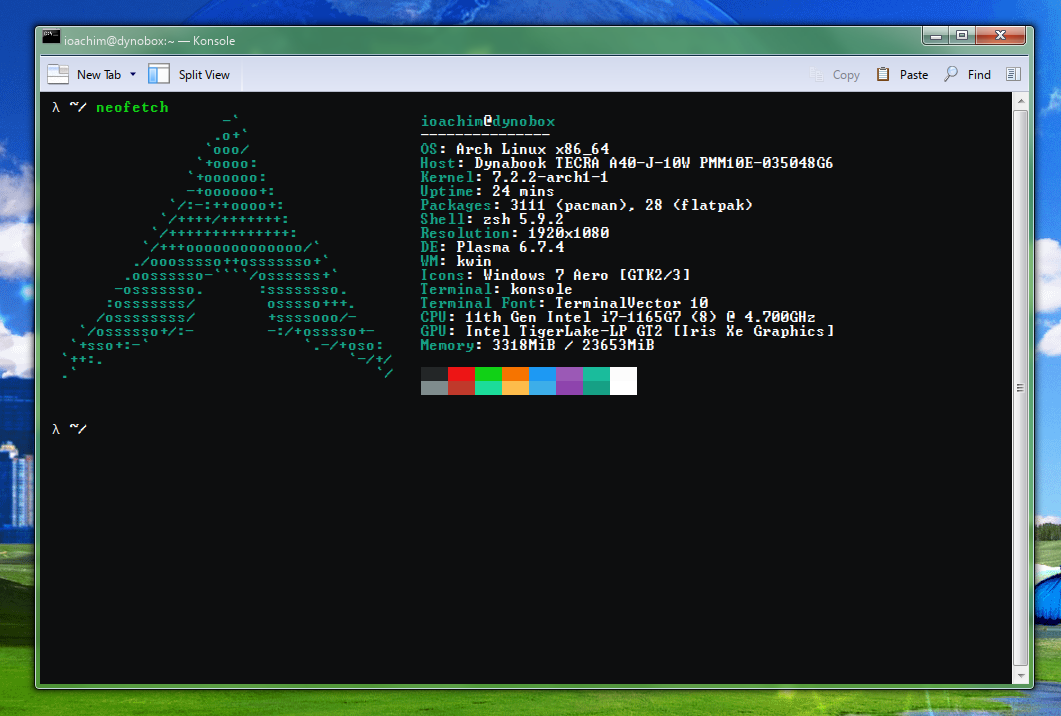Click the 'Resolution: 1920x1080' line
1061x716 pixels.
click(515, 233)
